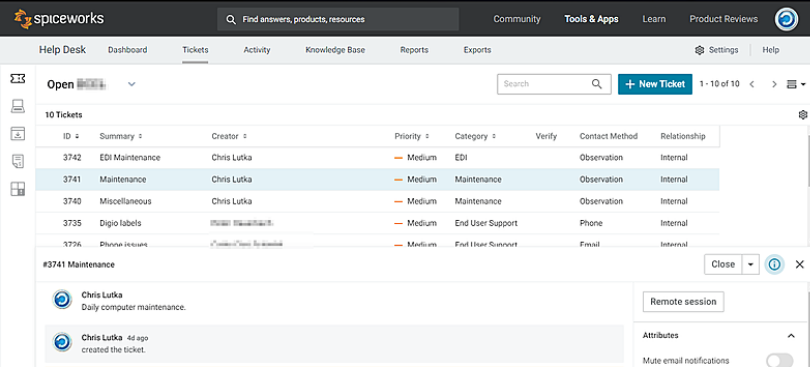Open the dashboard grid sidebar icon
Viewport: 810px width, 367px height.
pyautogui.click(x=18, y=189)
